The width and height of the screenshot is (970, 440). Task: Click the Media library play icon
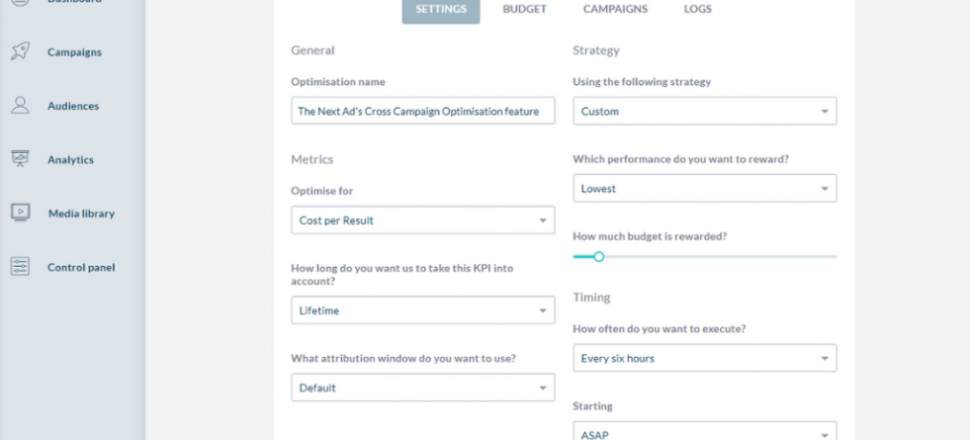point(20,213)
